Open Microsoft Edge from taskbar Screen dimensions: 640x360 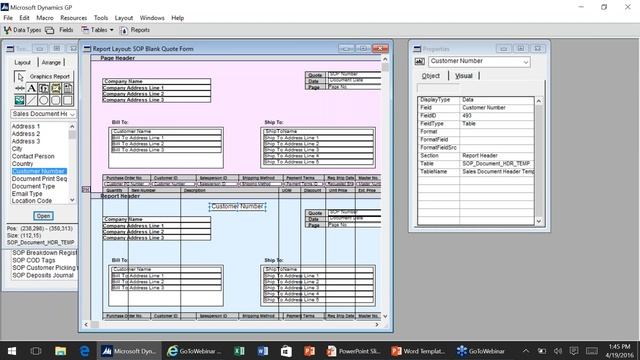(x=84, y=351)
